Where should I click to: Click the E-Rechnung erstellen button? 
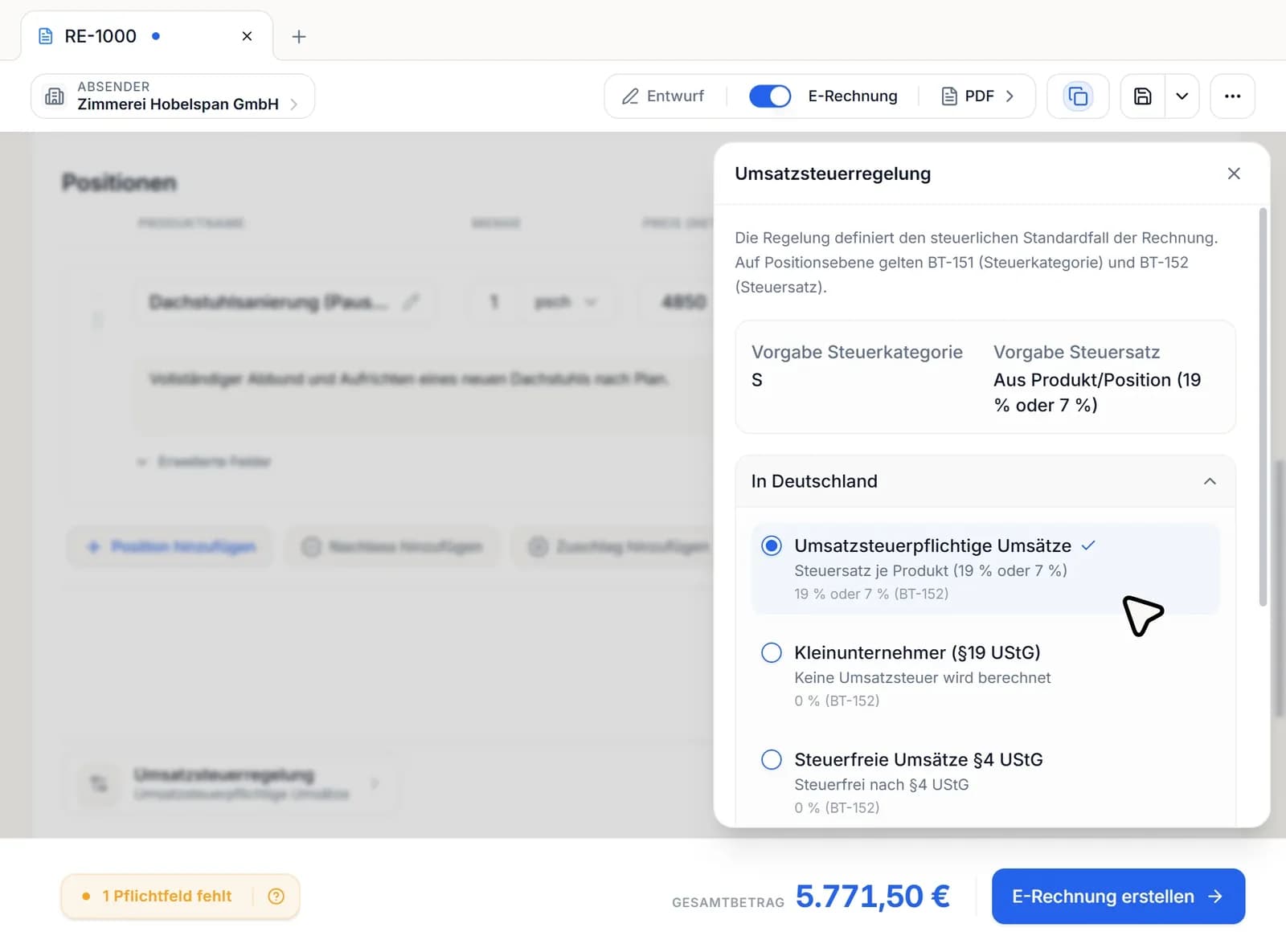coord(1118,896)
